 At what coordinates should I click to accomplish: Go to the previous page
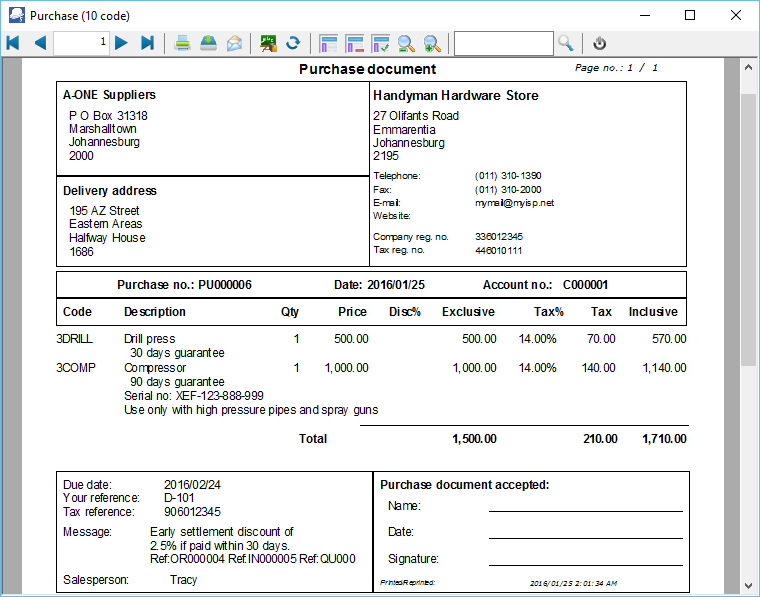point(40,43)
